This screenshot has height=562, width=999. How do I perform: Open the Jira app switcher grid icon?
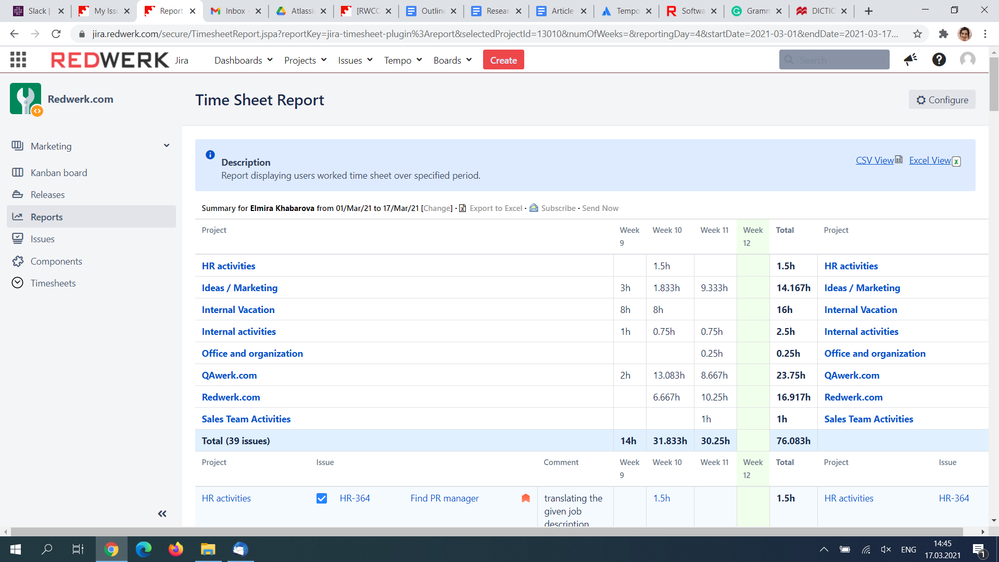click(18, 60)
